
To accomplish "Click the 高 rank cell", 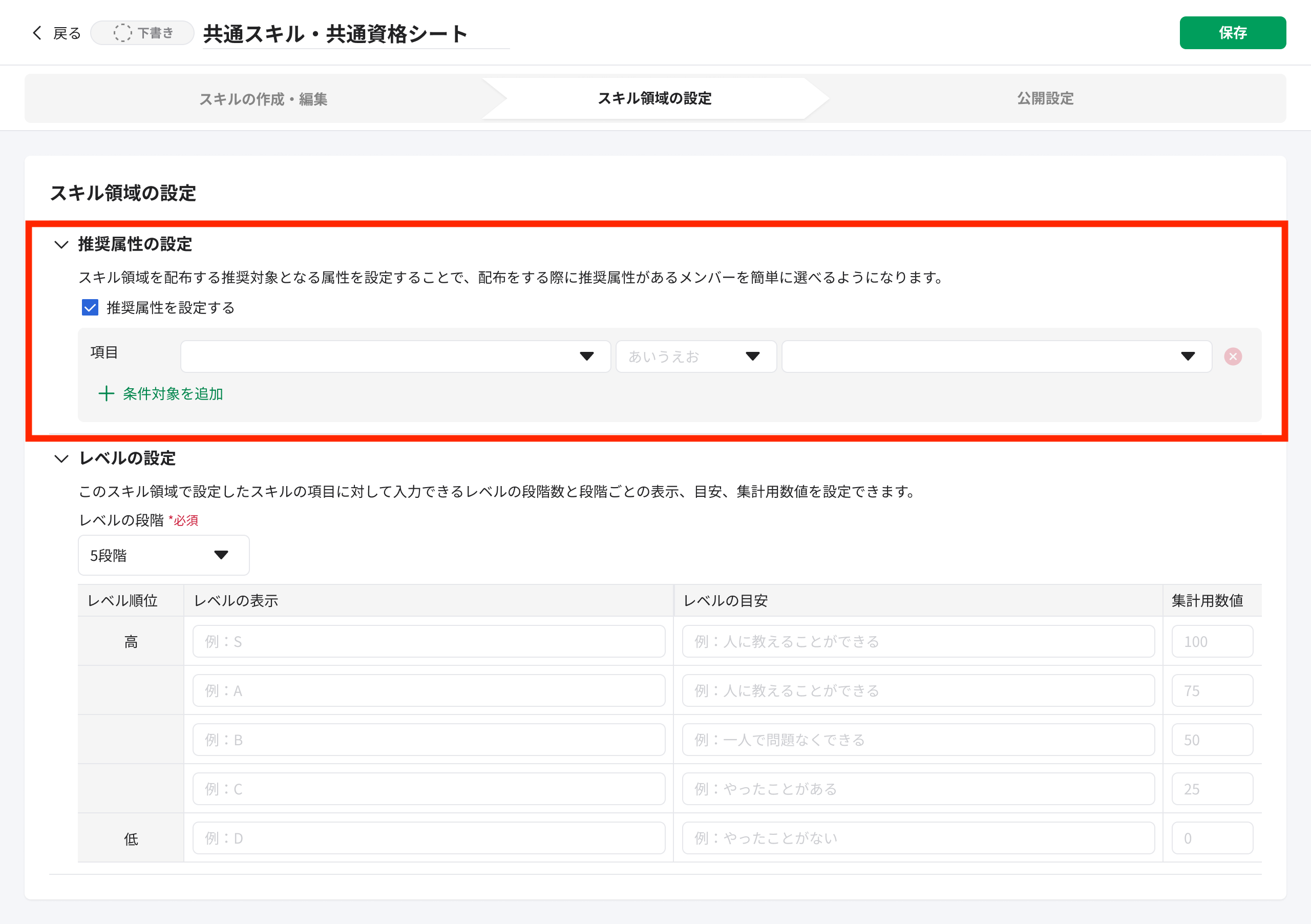I will (131, 641).
